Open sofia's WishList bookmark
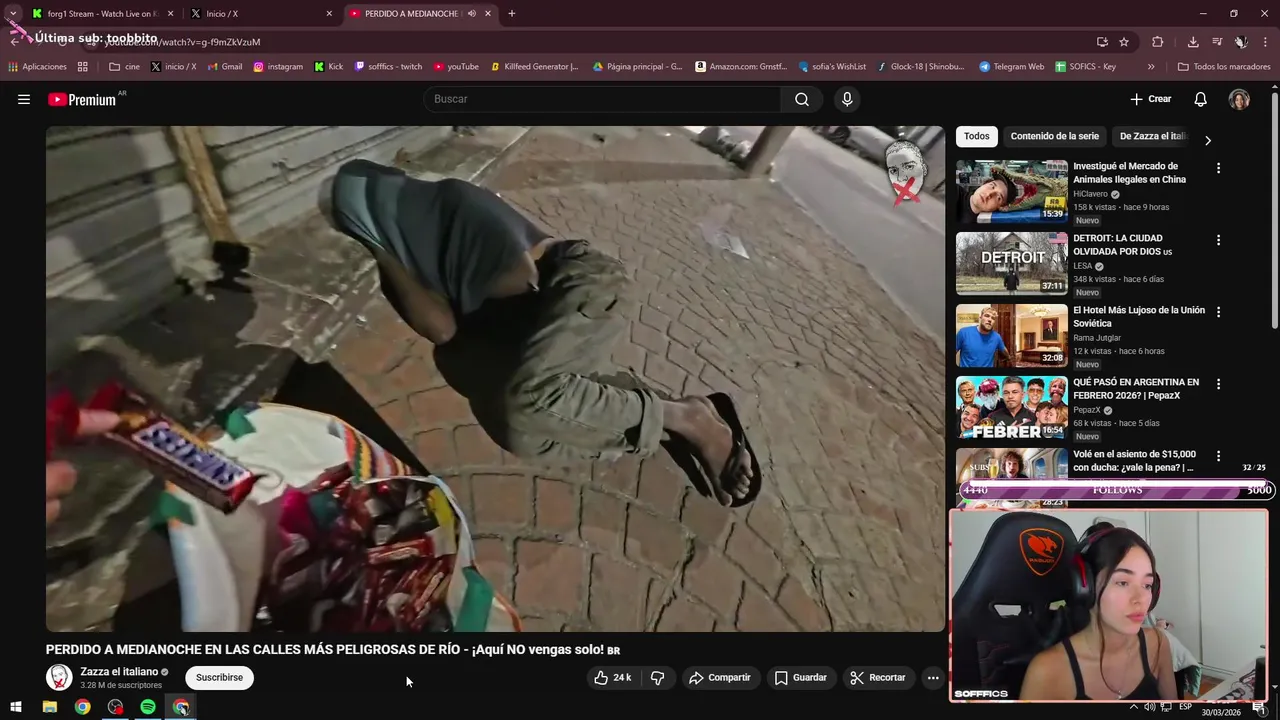This screenshot has height=720, width=1280. [x=832, y=67]
